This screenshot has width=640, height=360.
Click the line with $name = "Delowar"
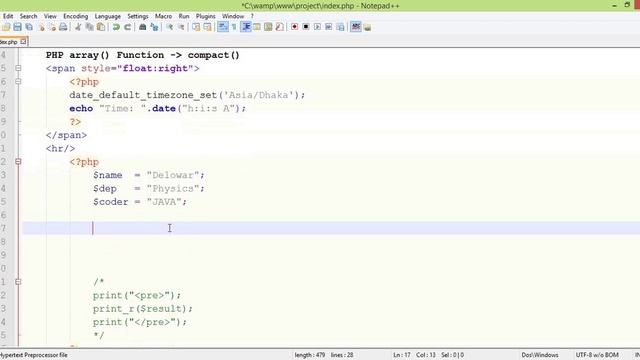(x=149, y=175)
